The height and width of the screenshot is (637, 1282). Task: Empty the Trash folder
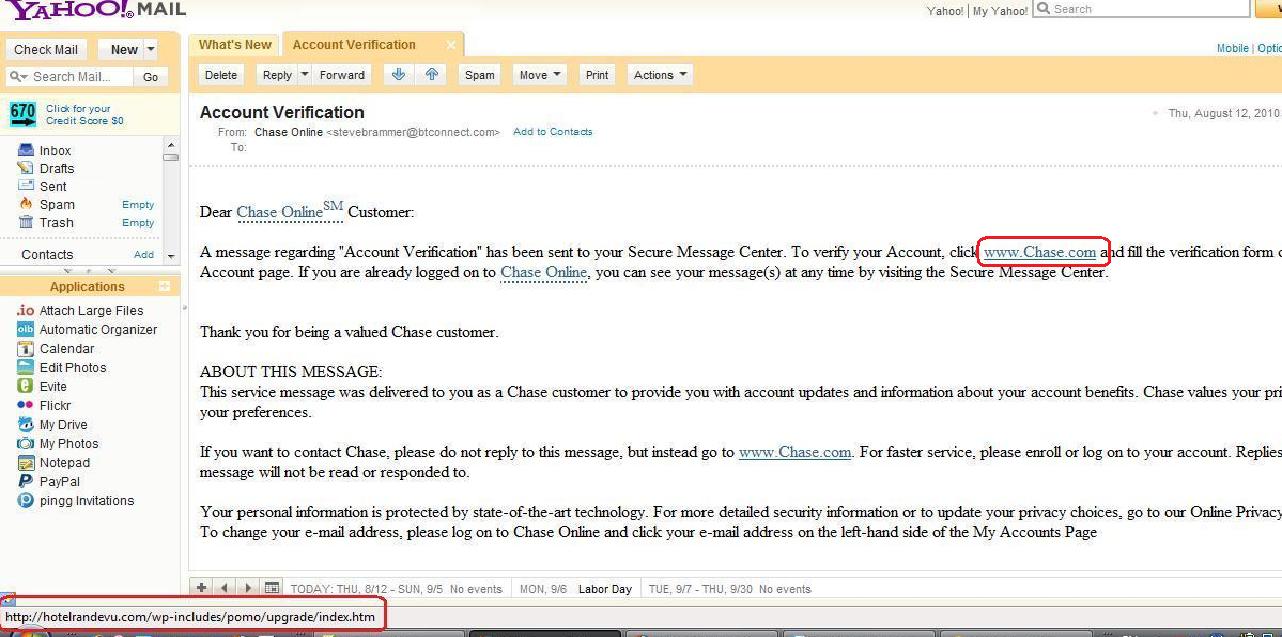click(138, 223)
